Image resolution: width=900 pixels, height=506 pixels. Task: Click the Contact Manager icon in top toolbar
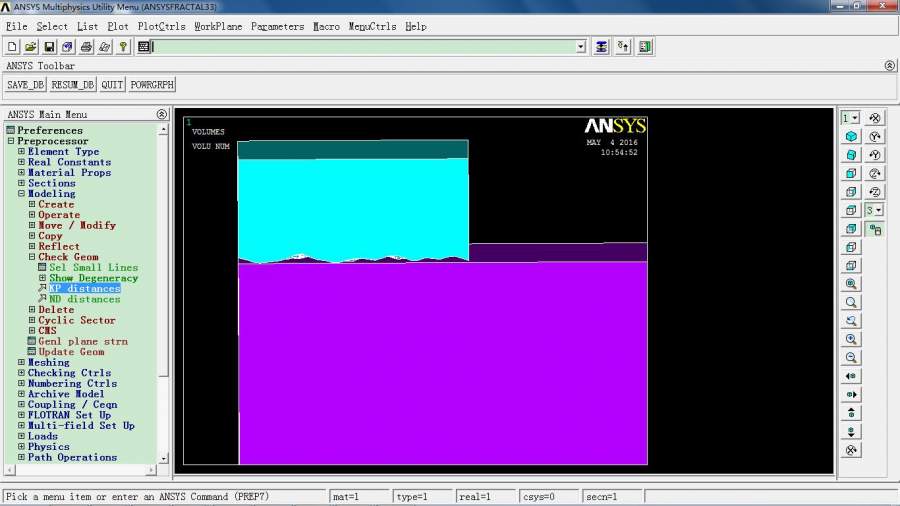click(645, 47)
